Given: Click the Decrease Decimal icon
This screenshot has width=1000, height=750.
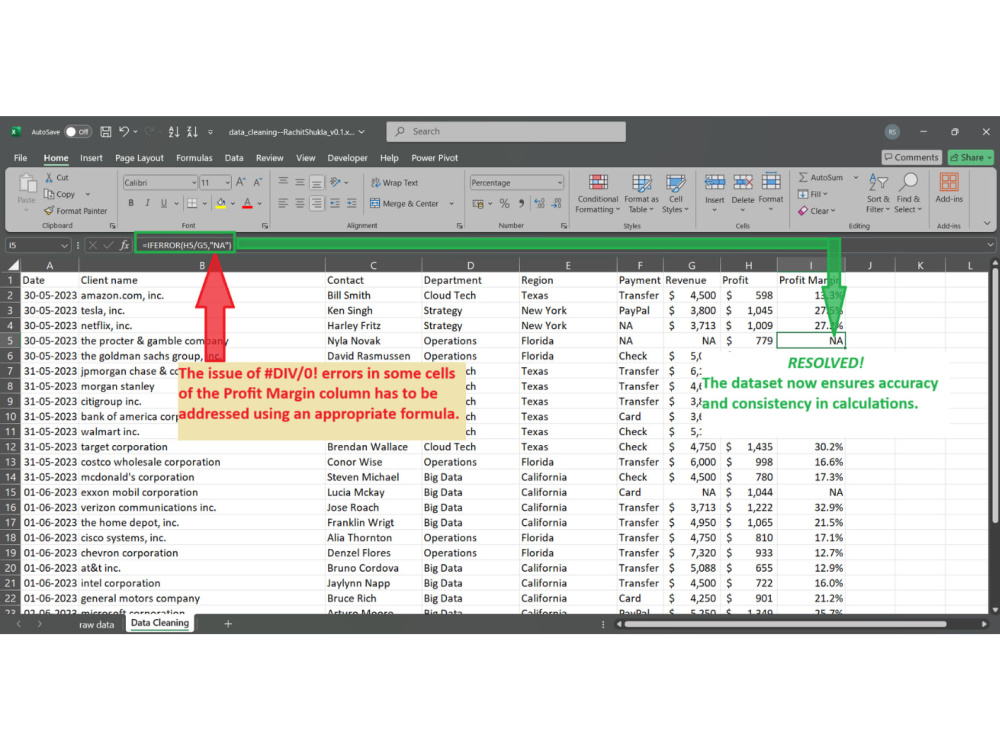Looking at the screenshot, I should click(557, 203).
